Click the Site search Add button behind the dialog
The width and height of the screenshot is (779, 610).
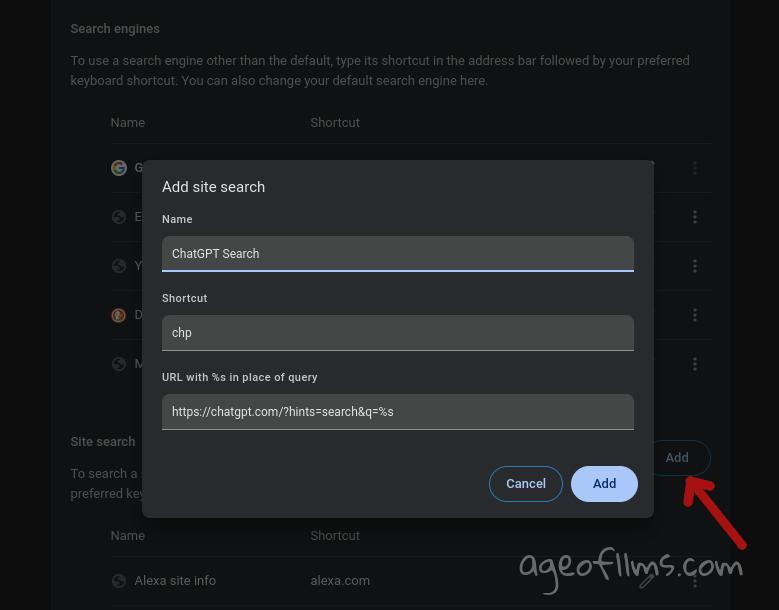coord(679,458)
